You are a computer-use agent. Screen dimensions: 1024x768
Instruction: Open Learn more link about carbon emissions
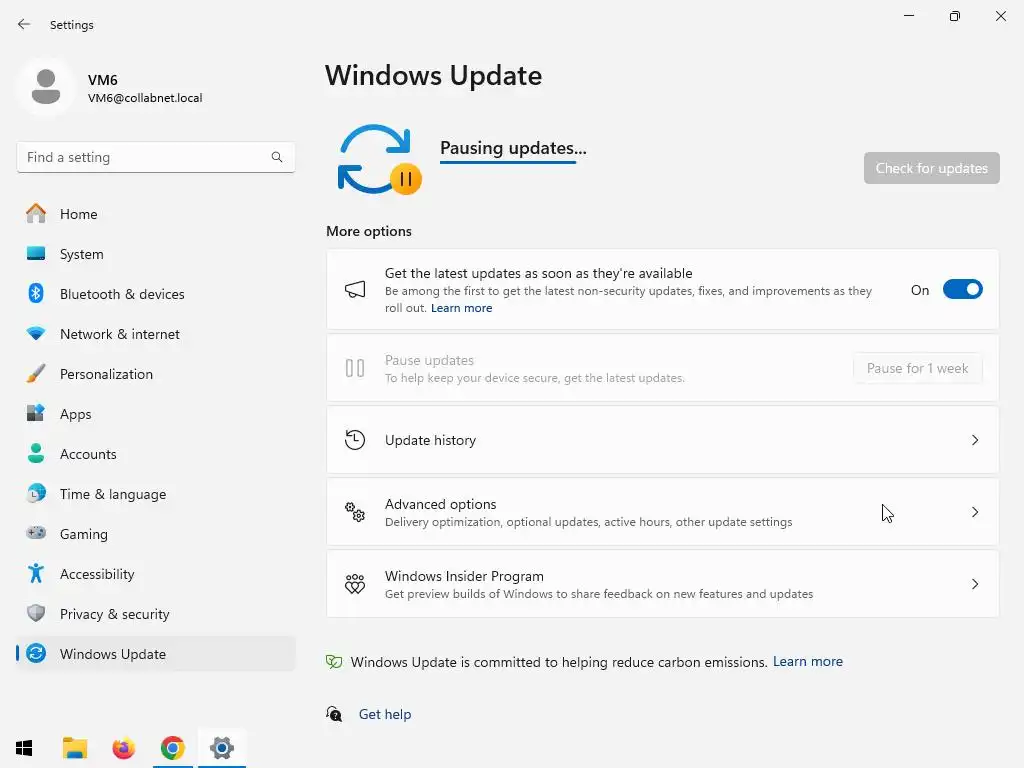[x=807, y=662]
